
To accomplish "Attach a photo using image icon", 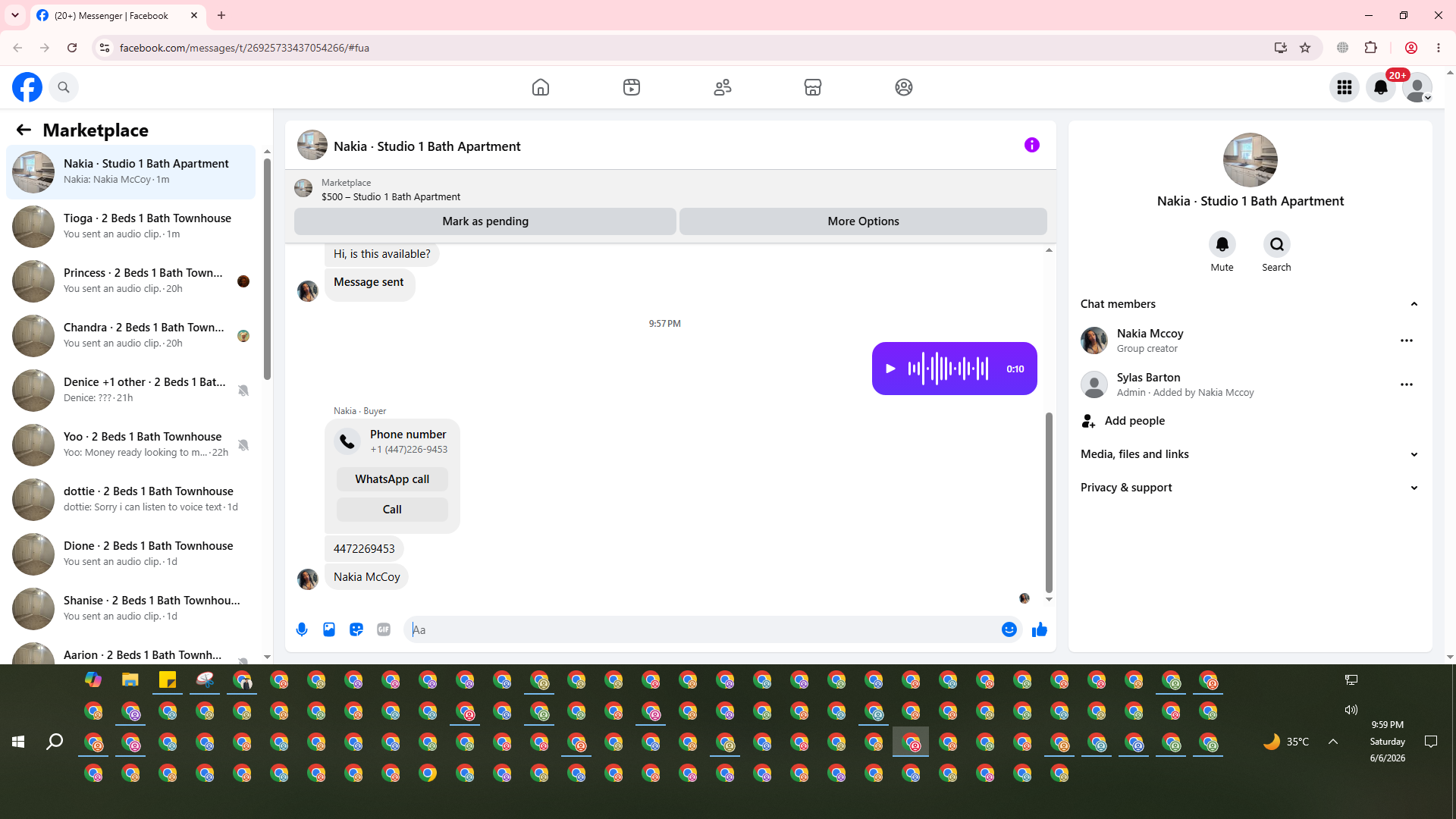I will [329, 629].
